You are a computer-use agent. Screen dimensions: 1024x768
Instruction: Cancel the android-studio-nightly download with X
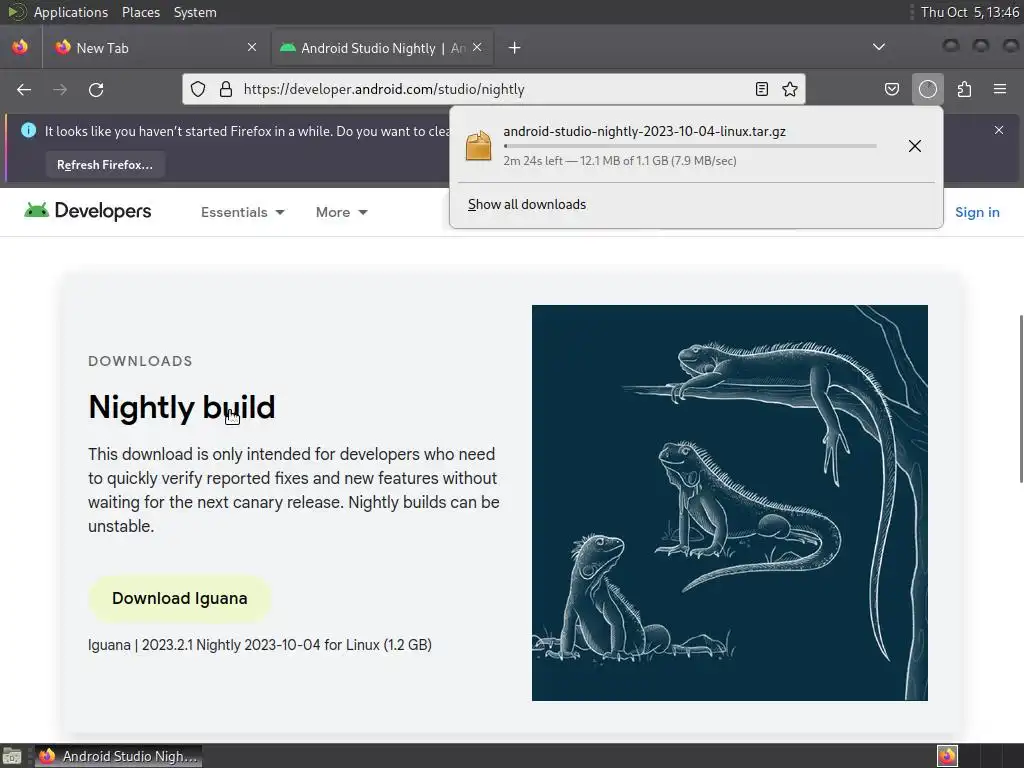pos(915,146)
